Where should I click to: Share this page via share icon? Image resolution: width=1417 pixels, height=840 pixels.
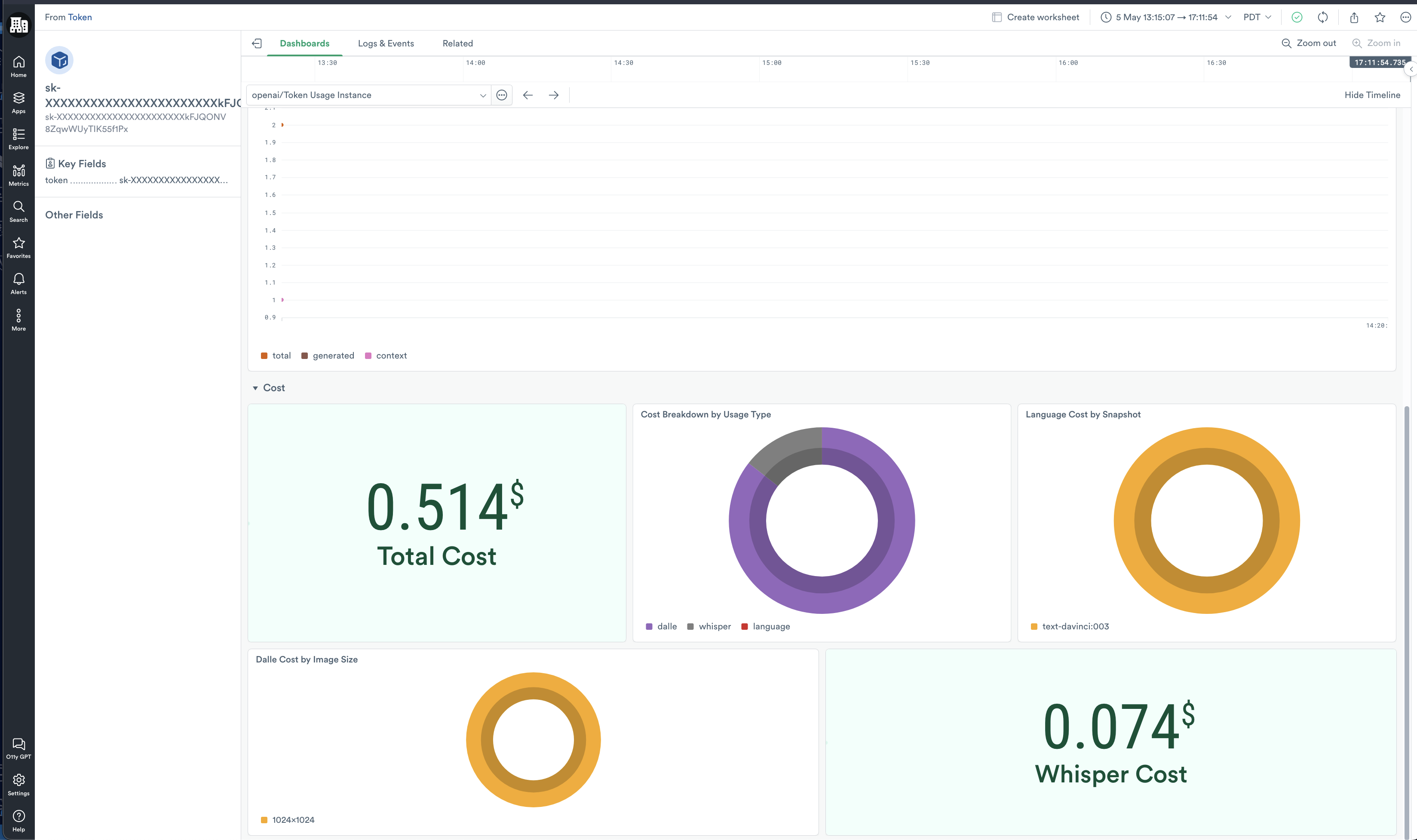[1354, 18]
